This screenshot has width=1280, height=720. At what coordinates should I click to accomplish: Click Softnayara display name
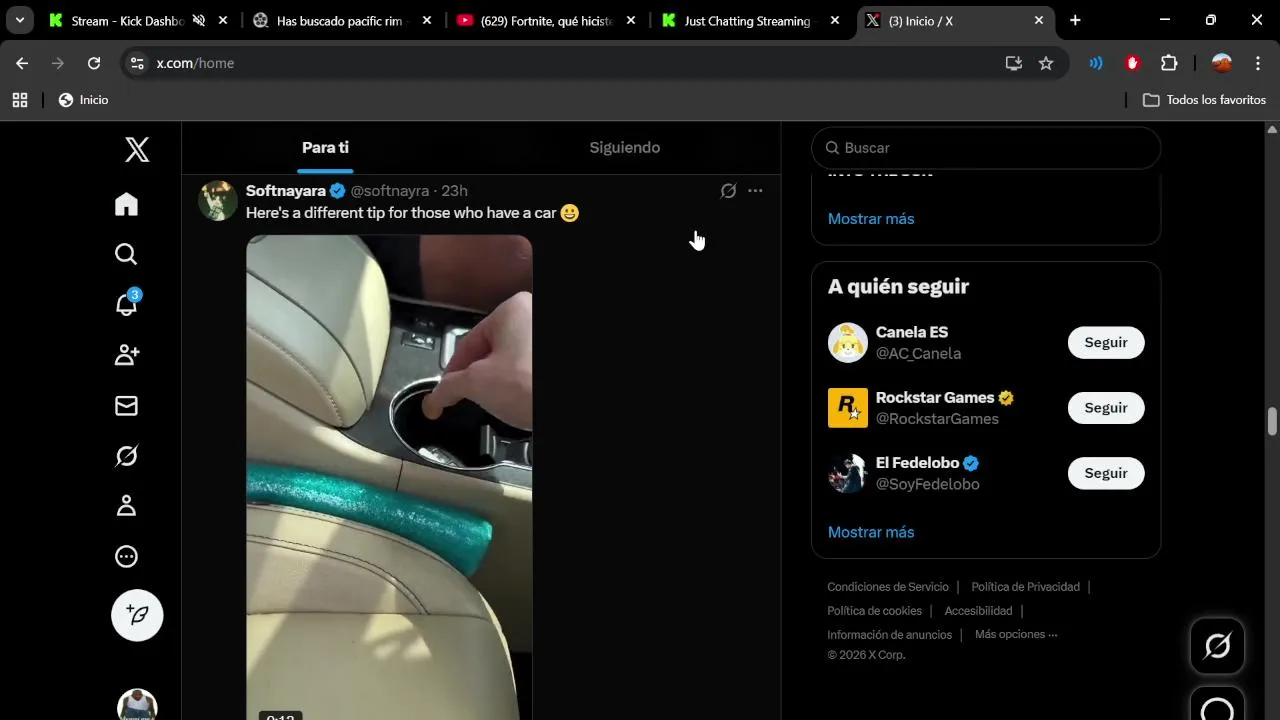(286, 190)
